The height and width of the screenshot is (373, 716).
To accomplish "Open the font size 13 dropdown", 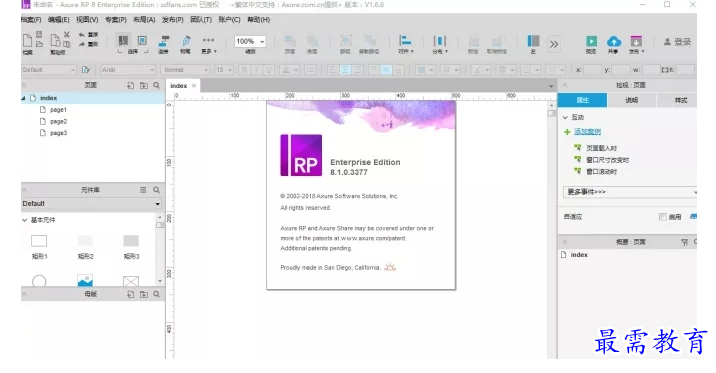I will point(224,70).
